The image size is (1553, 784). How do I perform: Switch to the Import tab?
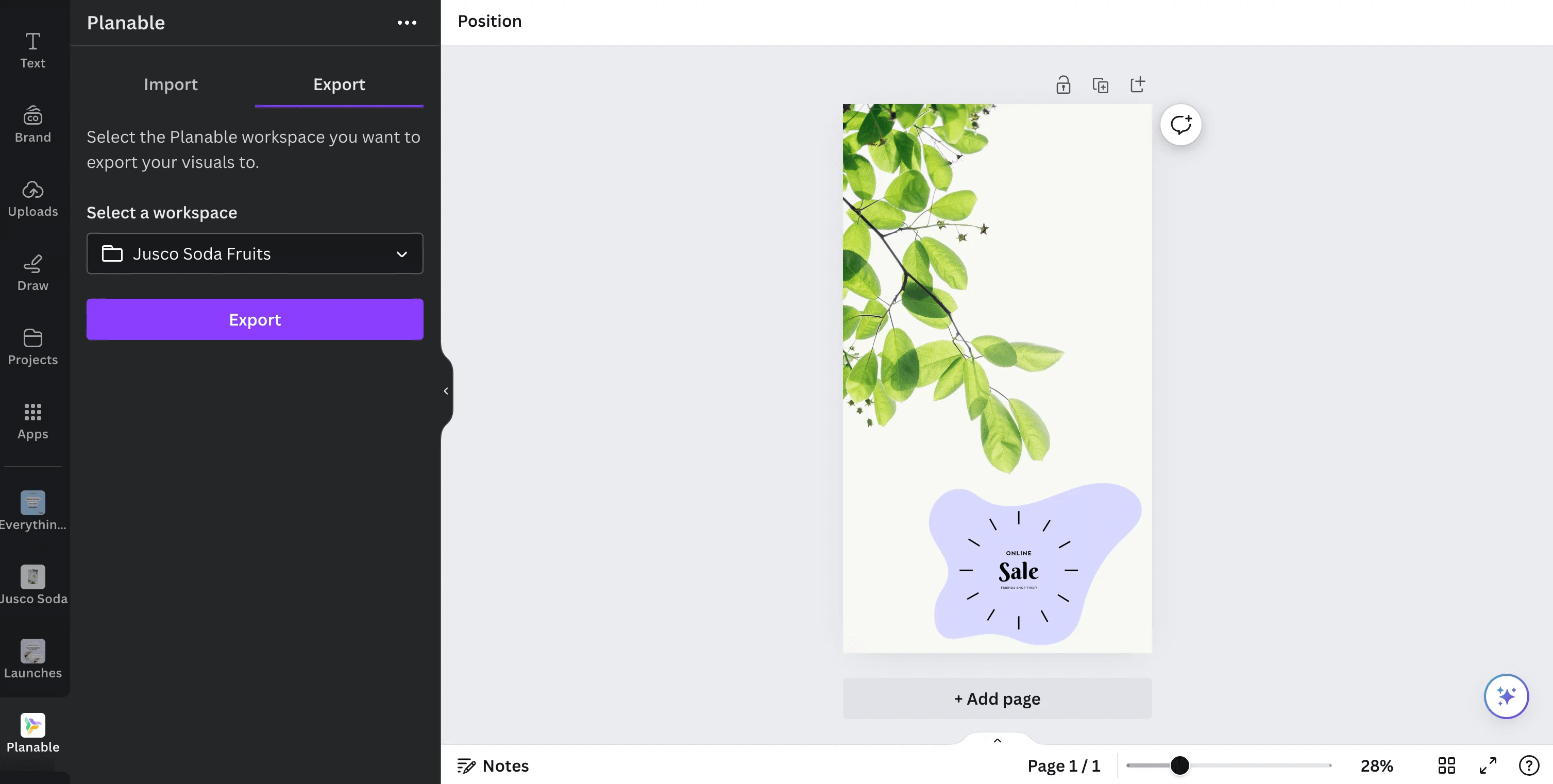[170, 83]
